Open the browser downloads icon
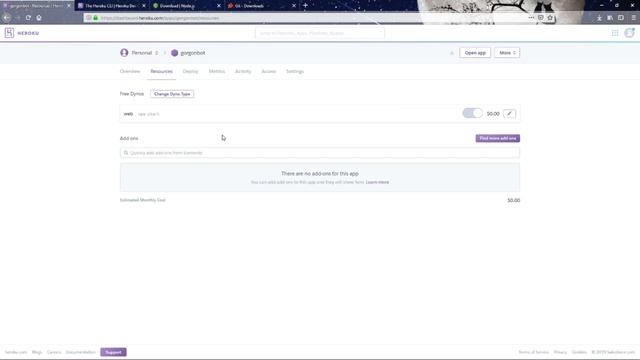640x360 pixels. [x=599, y=18]
